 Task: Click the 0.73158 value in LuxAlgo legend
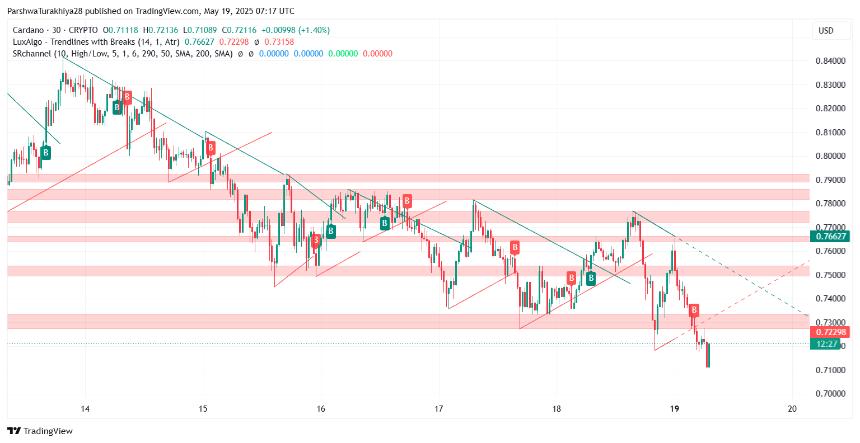tap(279, 42)
